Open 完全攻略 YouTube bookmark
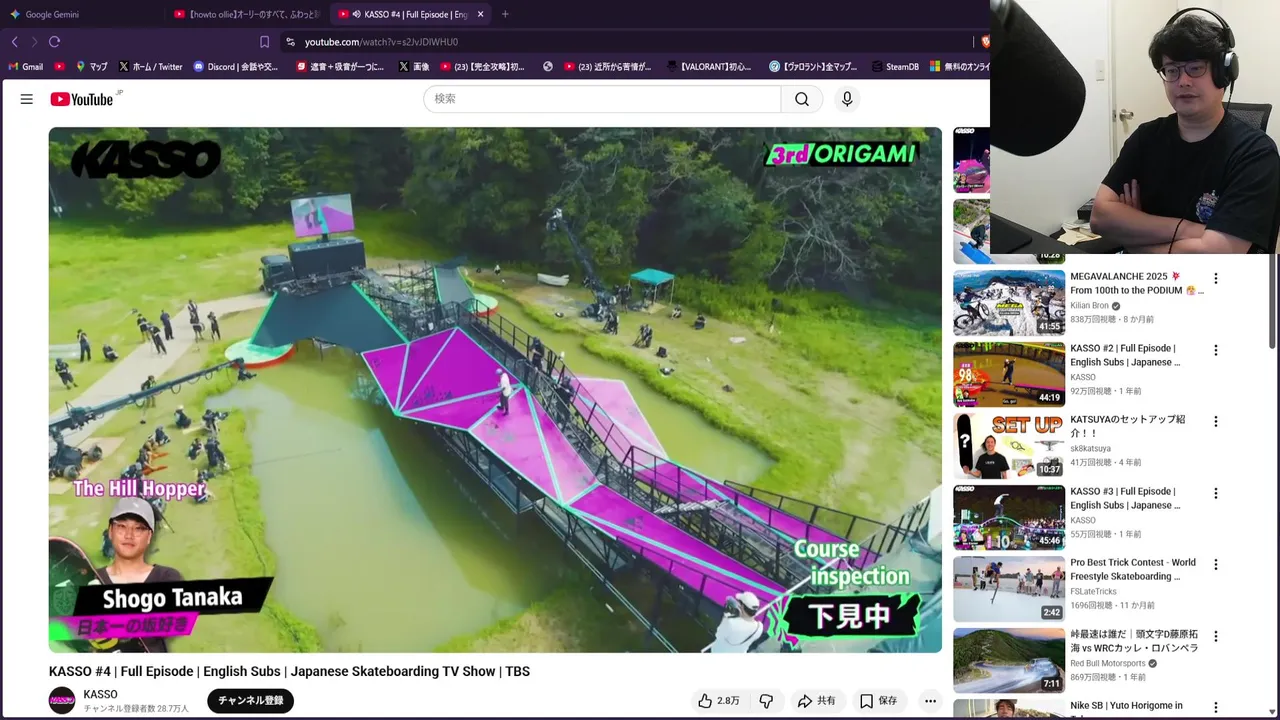Viewport: 1280px width, 720px height. 482,67
